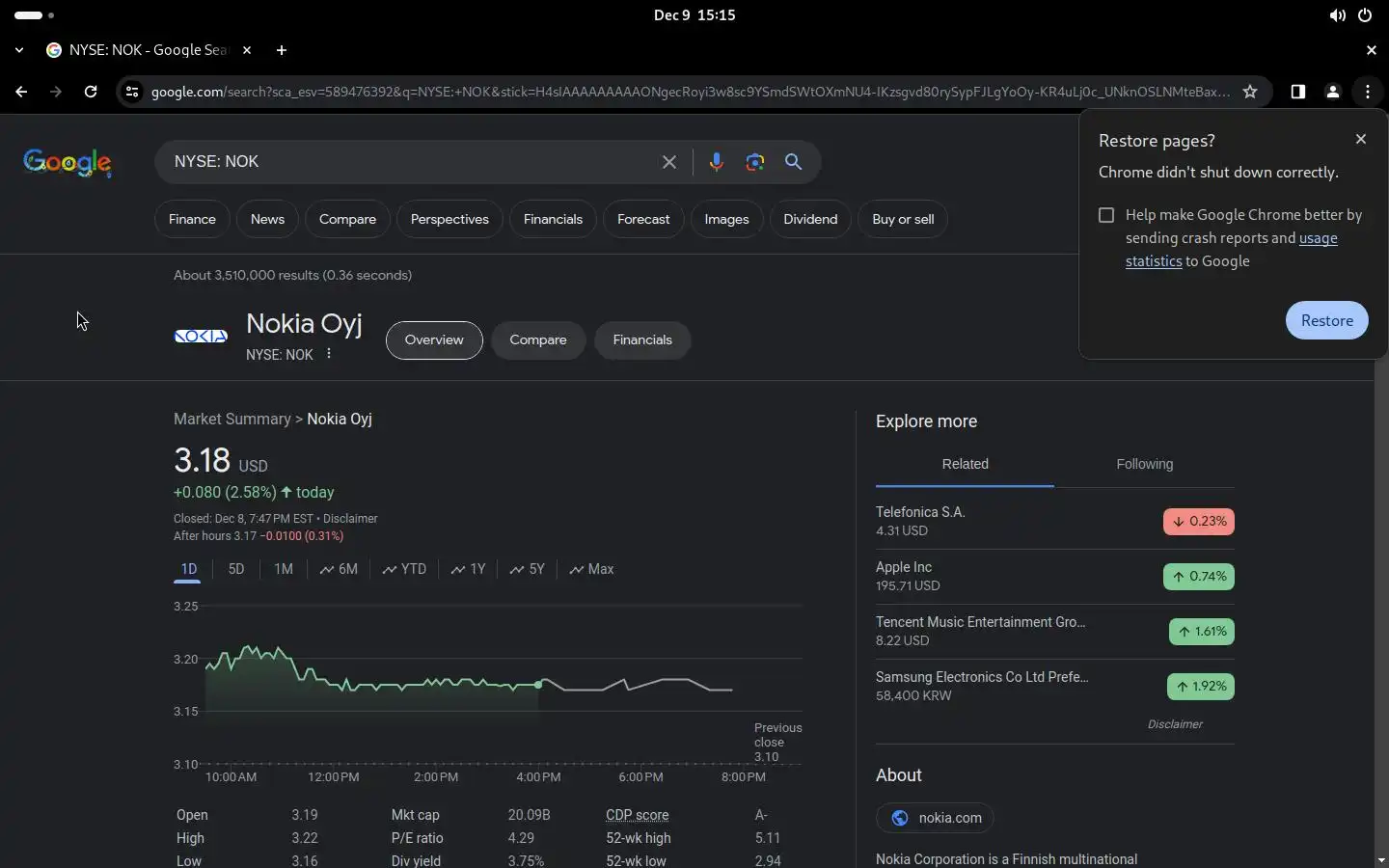The image size is (1389, 868).
Task: Clear the search box text
Action: pos(668,162)
